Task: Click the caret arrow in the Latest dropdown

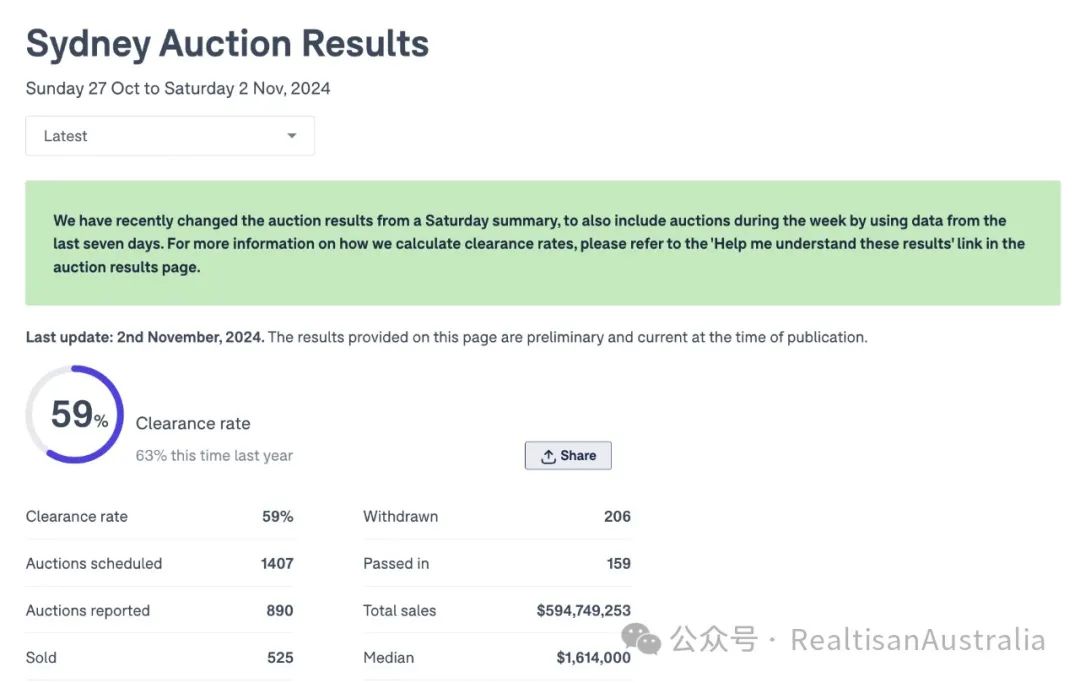Action: (292, 136)
